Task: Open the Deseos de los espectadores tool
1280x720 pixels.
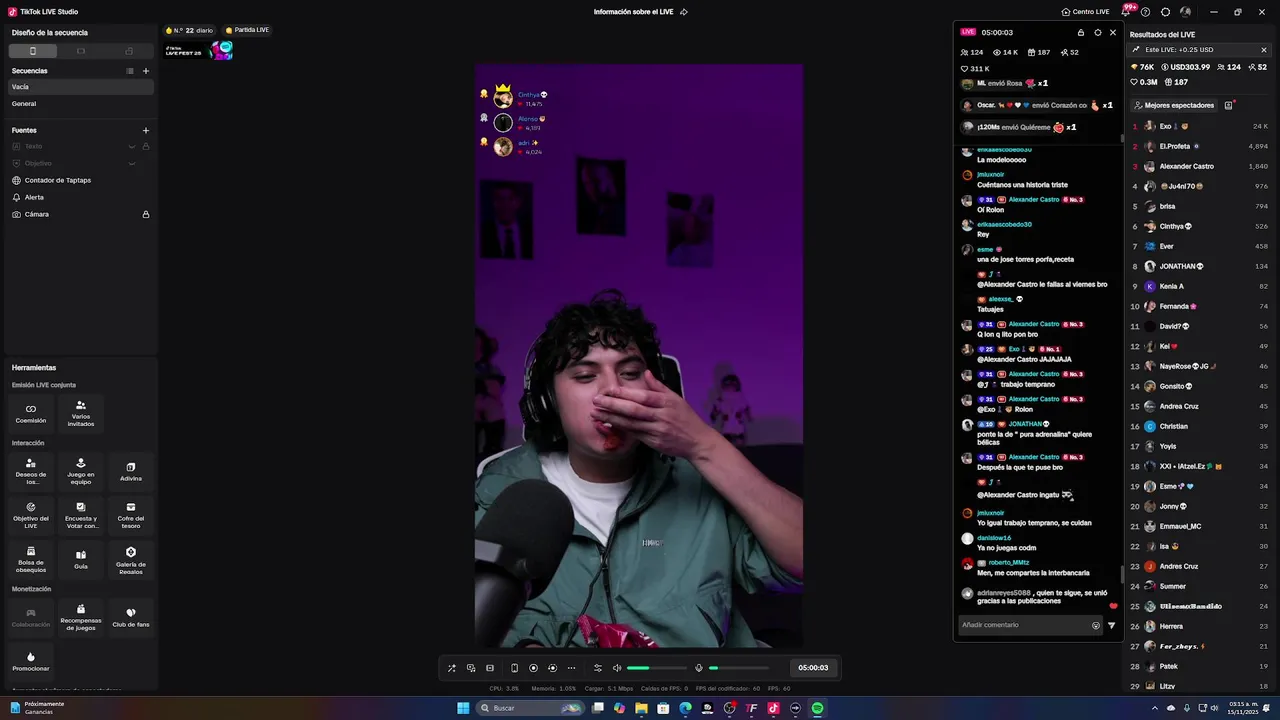Action: tap(31, 471)
